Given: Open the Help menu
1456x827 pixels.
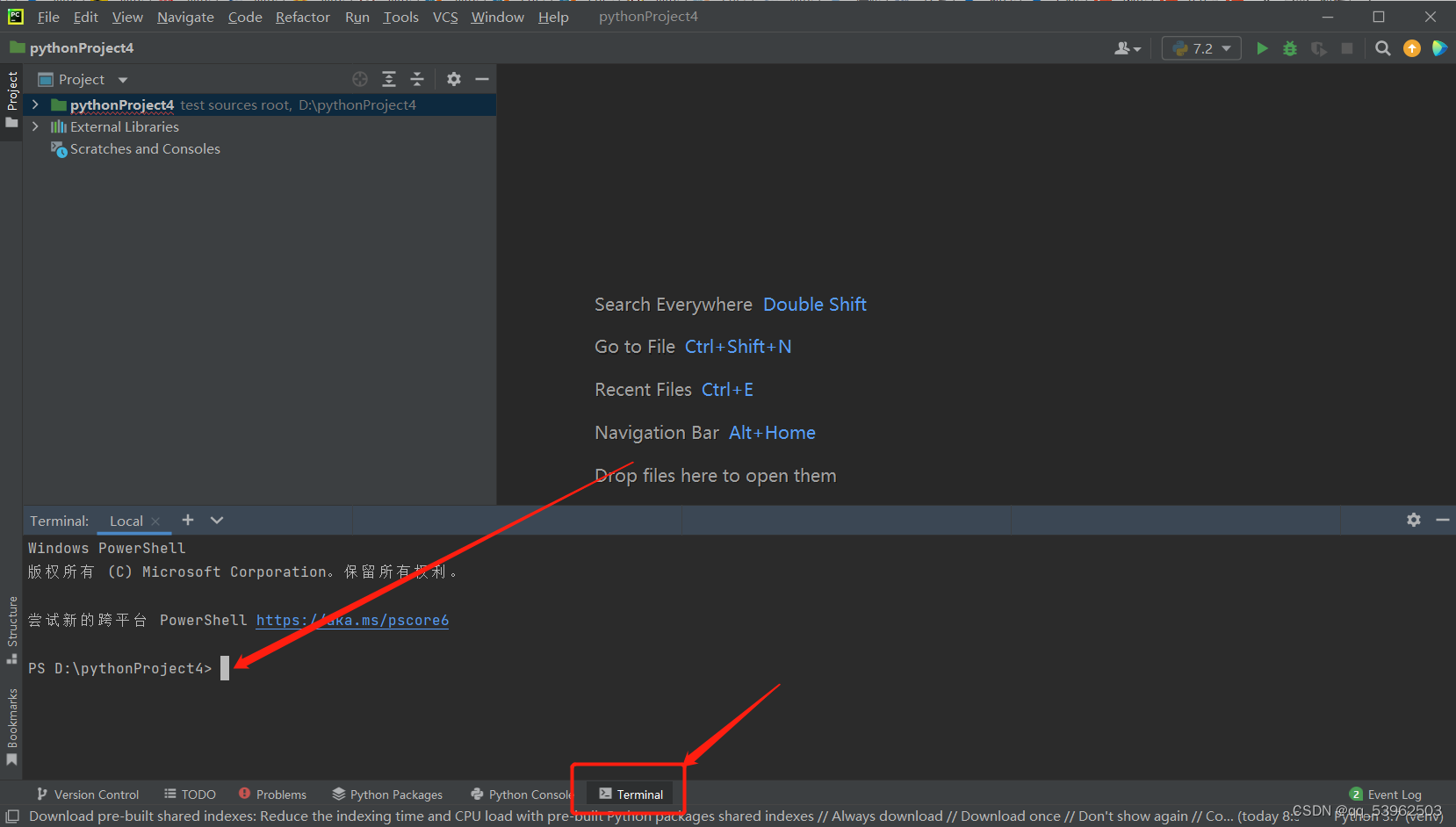Looking at the screenshot, I should 553,17.
